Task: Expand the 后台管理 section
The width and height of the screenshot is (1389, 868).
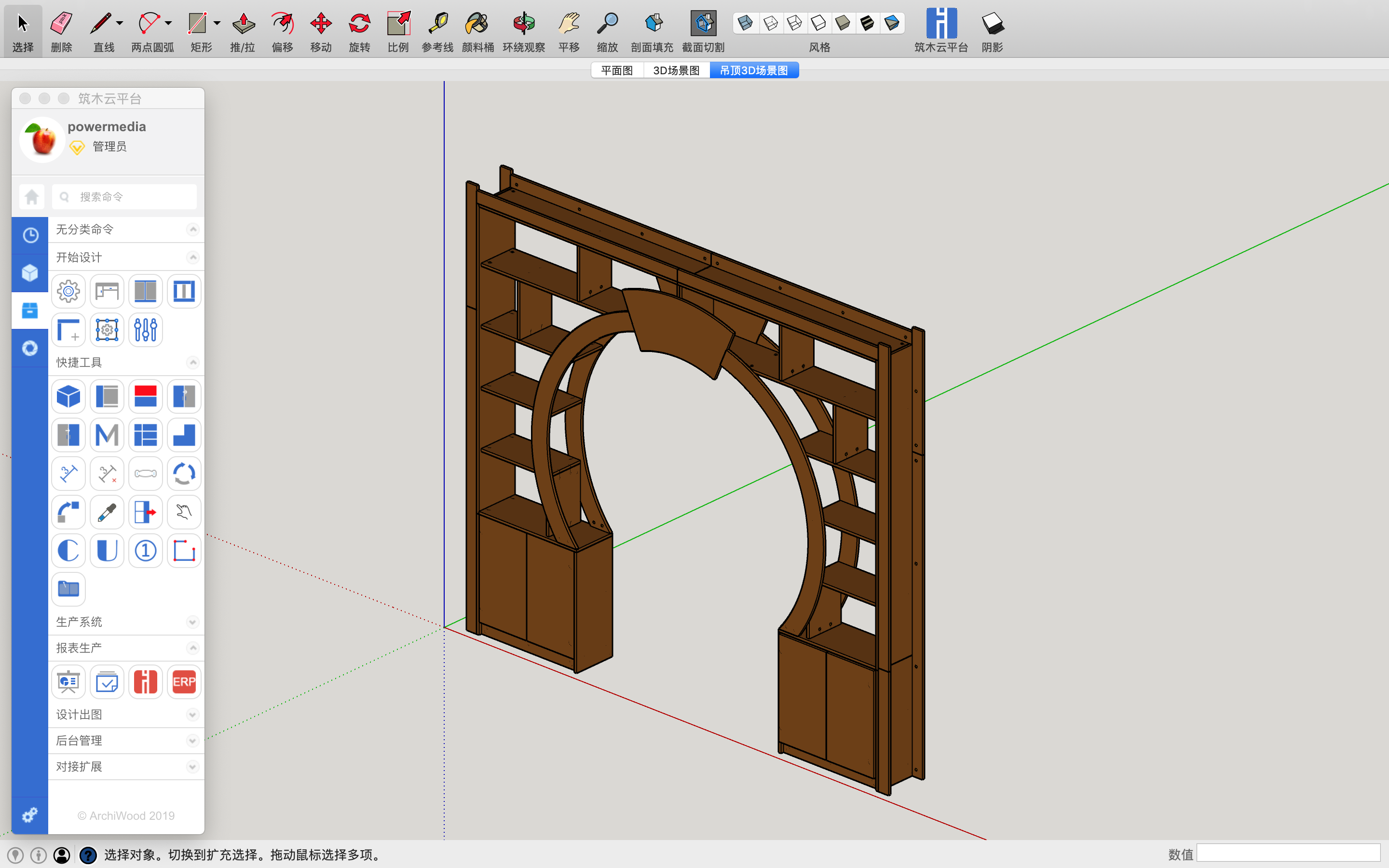Action: pyautogui.click(x=193, y=741)
